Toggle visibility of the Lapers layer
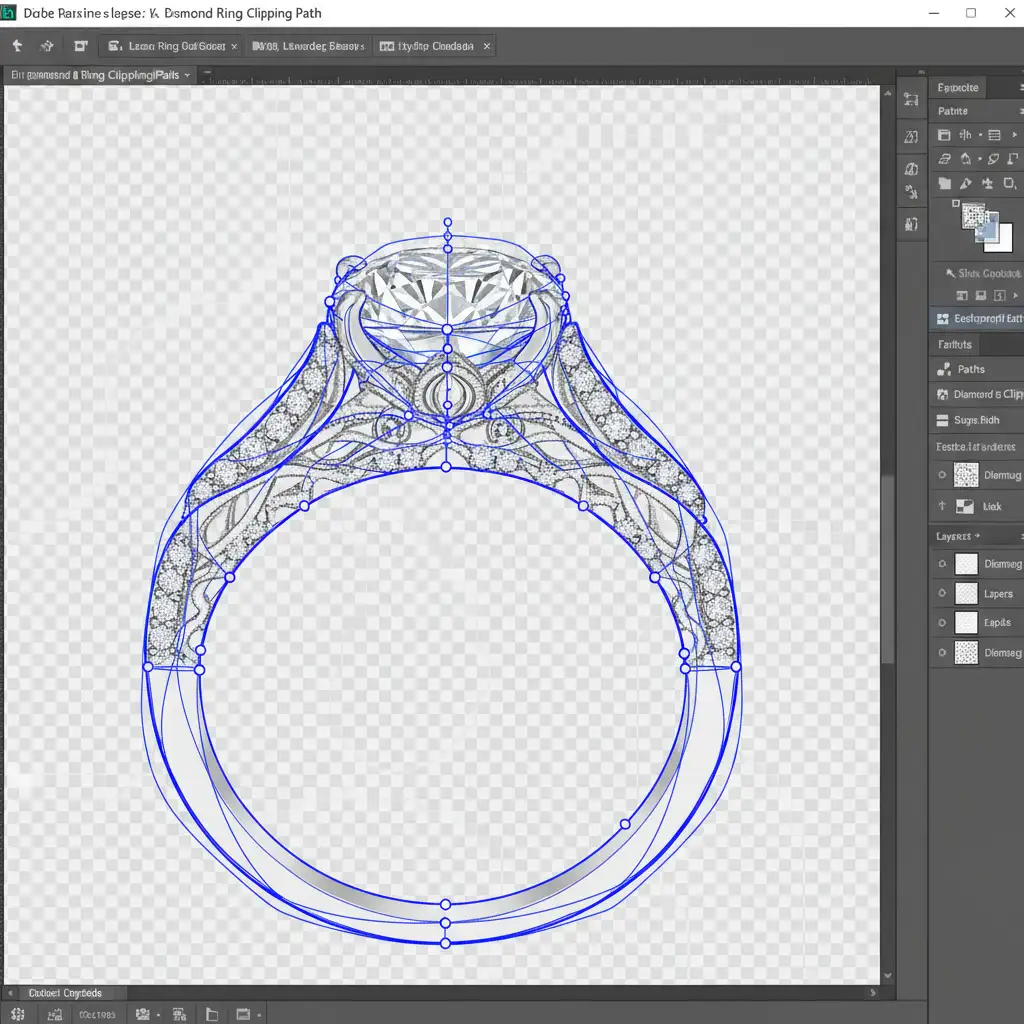1024x1024 pixels. click(x=941, y=594)
